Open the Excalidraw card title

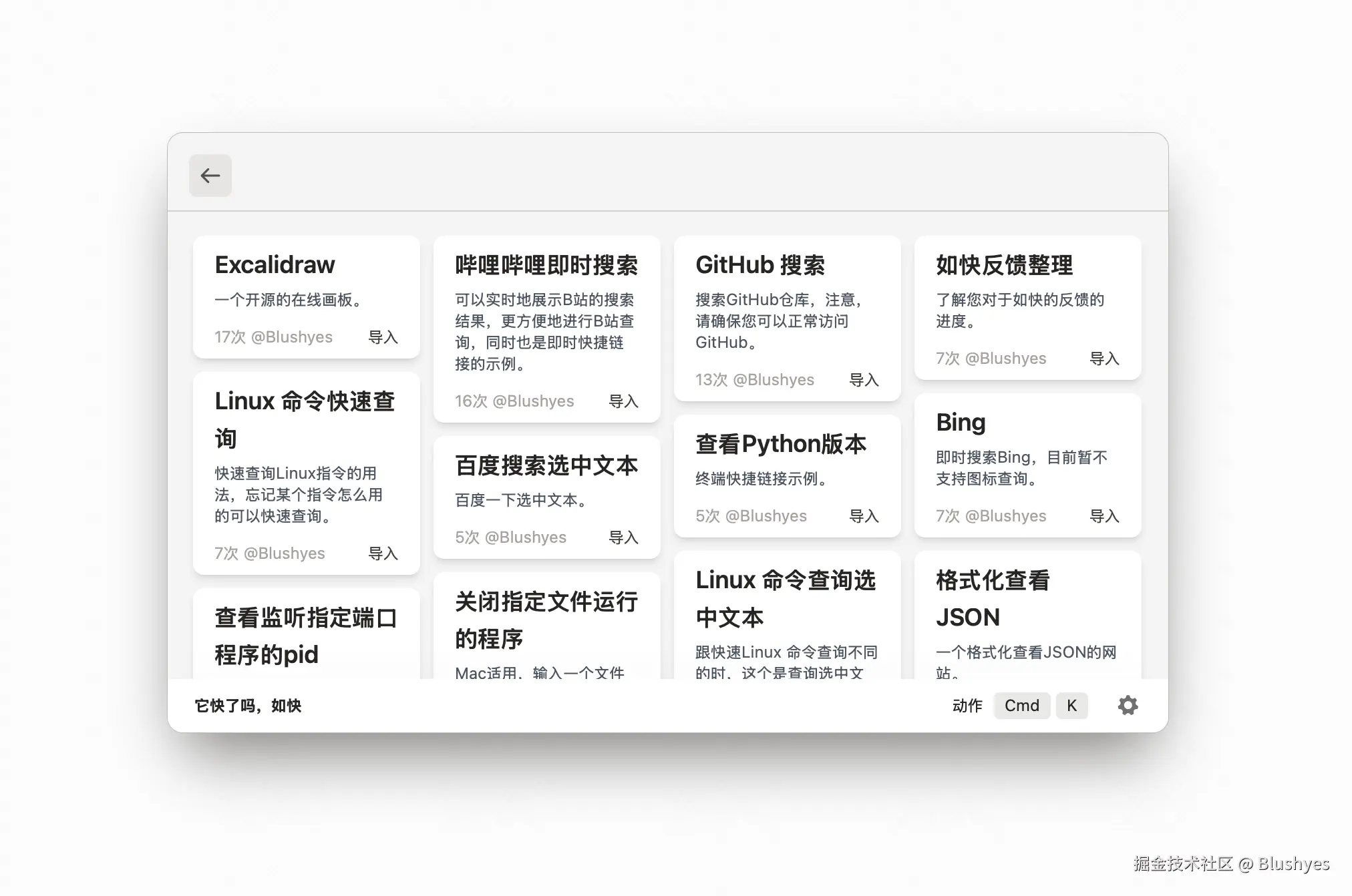(x=275, y=265)
